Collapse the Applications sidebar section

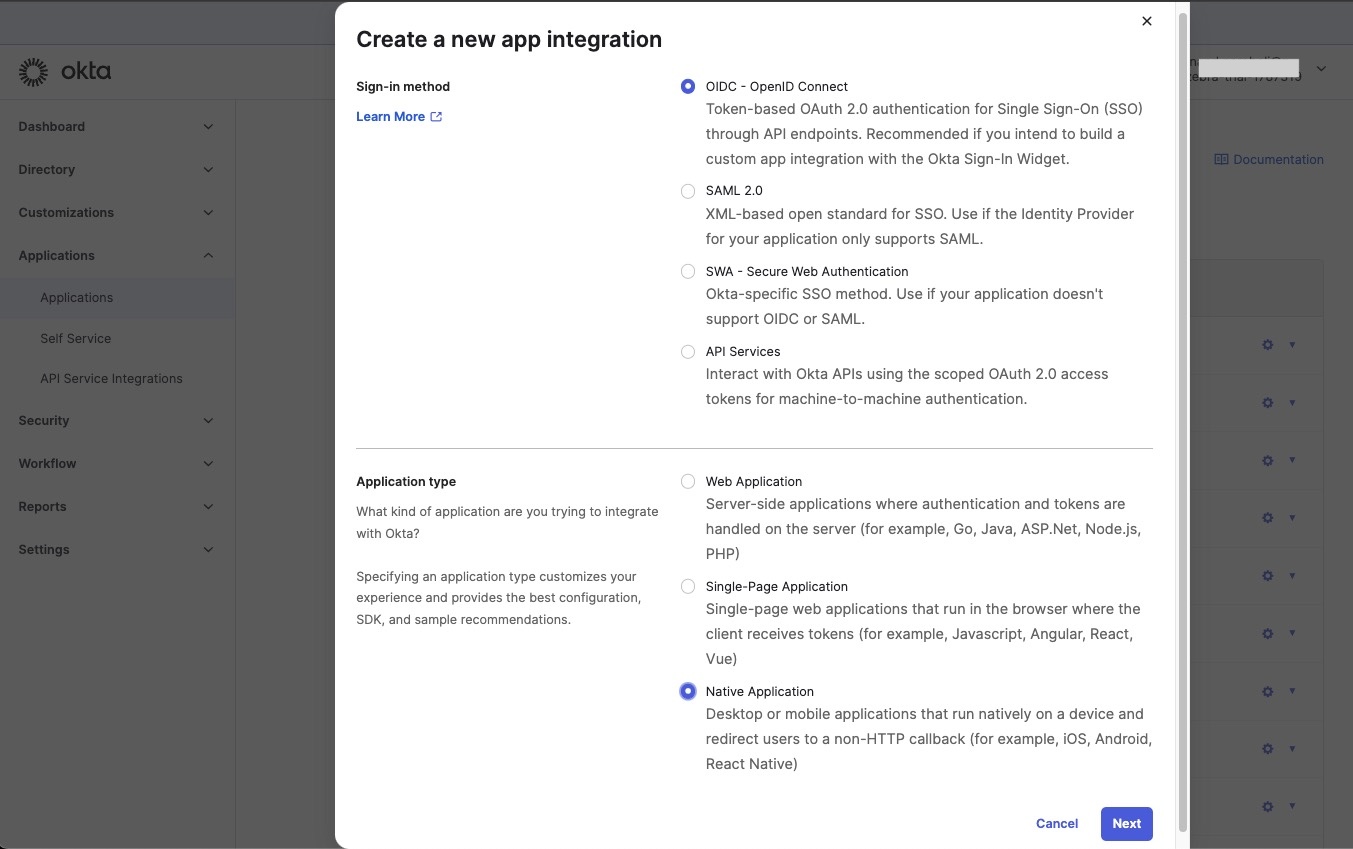(208, 256)
